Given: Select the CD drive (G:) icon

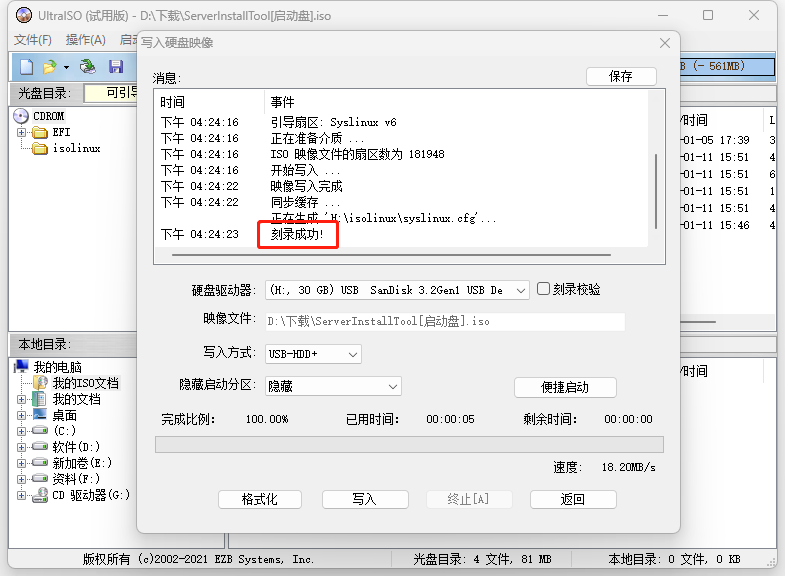Looking at the screenshot, I should pos(40,495).
